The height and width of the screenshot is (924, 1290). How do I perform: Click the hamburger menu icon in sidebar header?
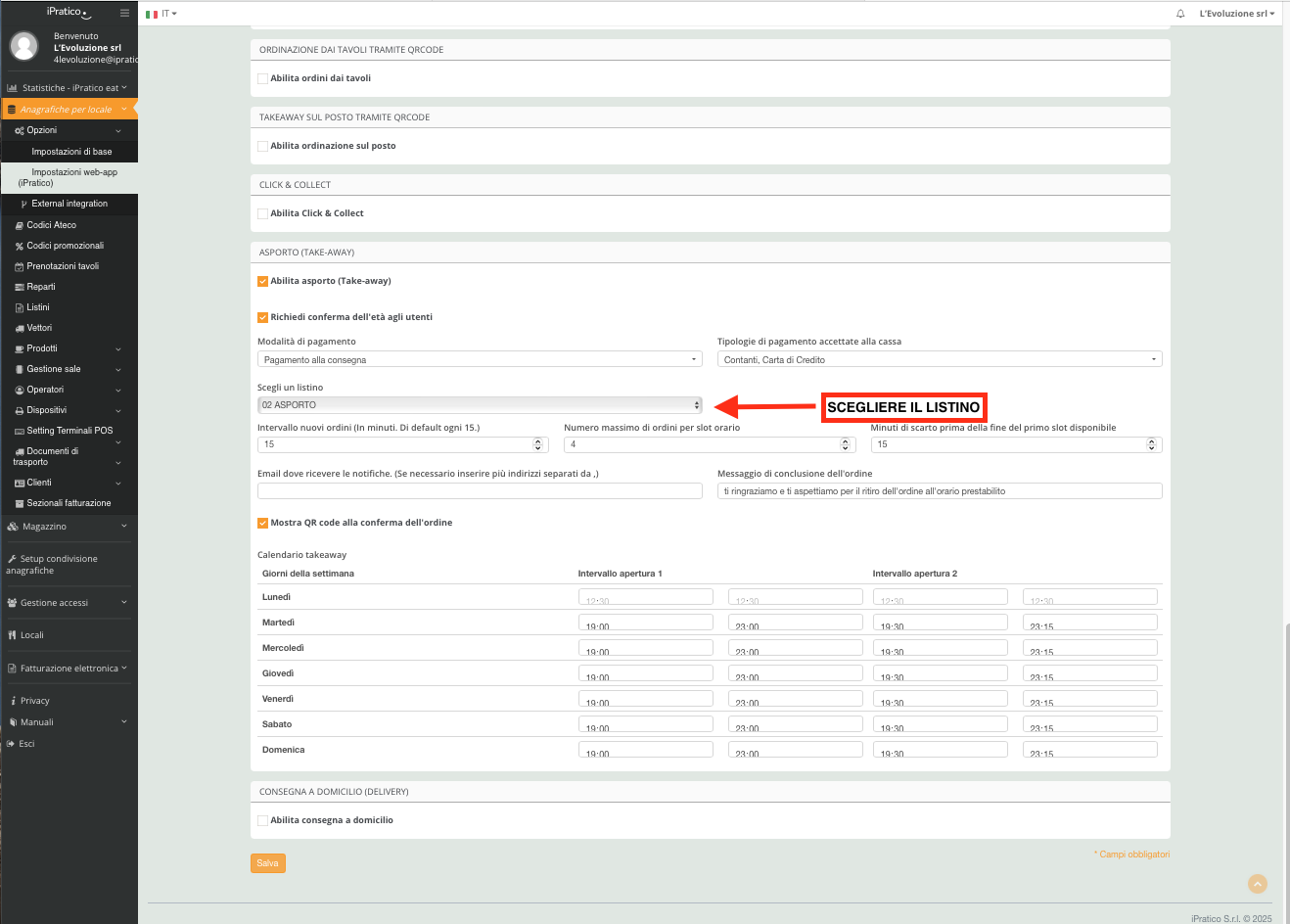click(x=124, y=13)
